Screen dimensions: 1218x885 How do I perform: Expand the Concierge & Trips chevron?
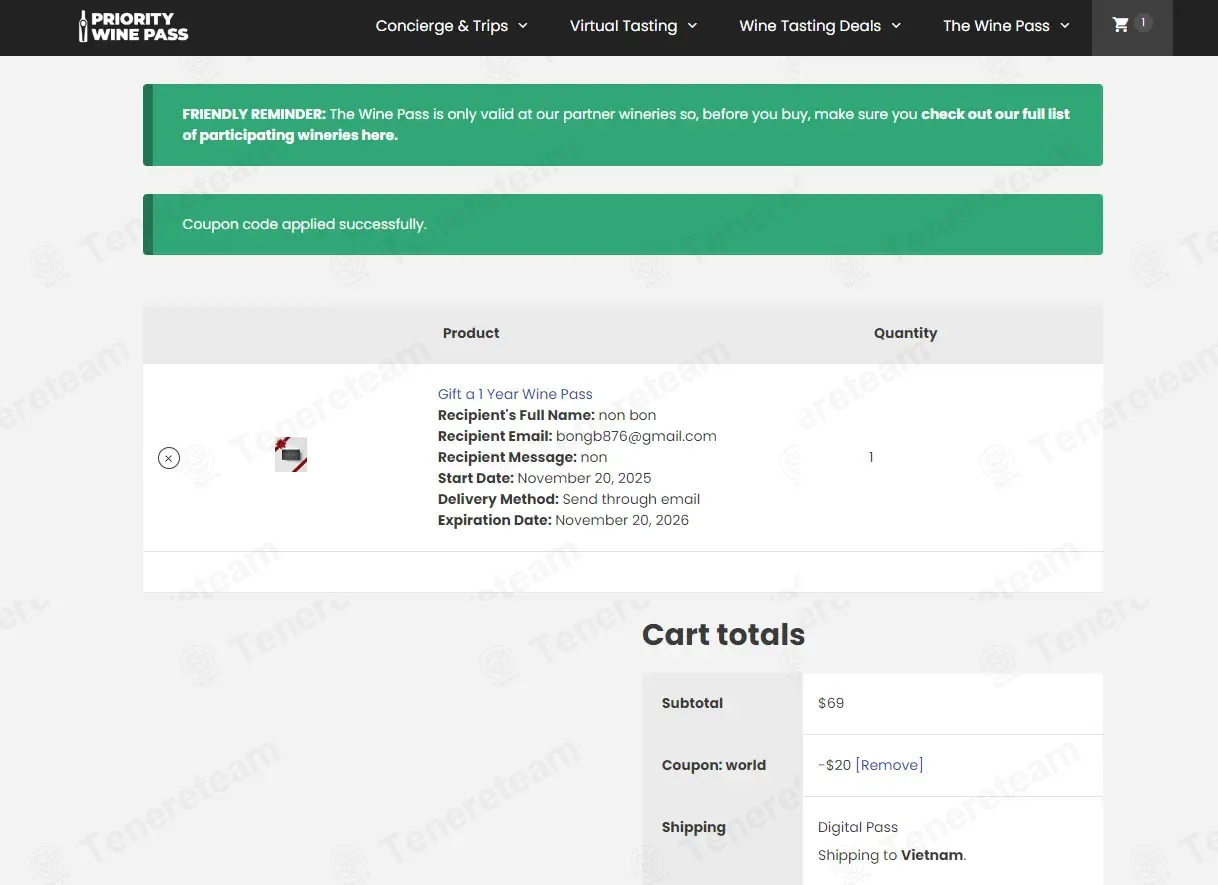tap(523, 26)
